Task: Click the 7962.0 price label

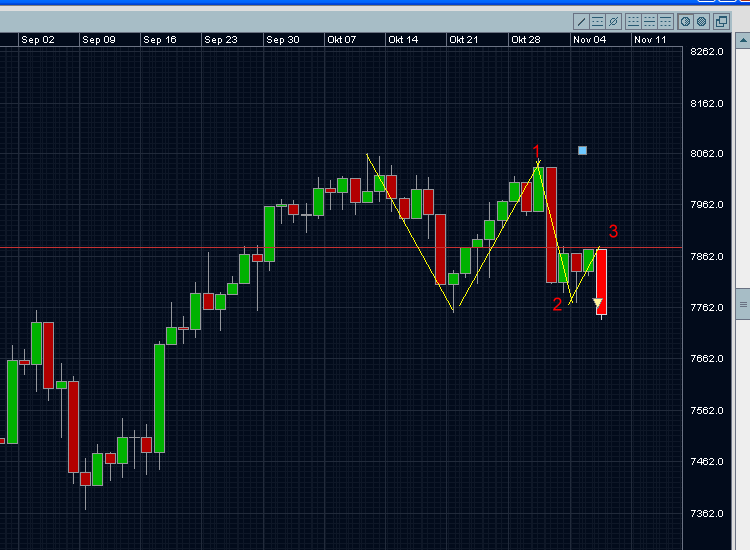Action: [x=706, y=205]
